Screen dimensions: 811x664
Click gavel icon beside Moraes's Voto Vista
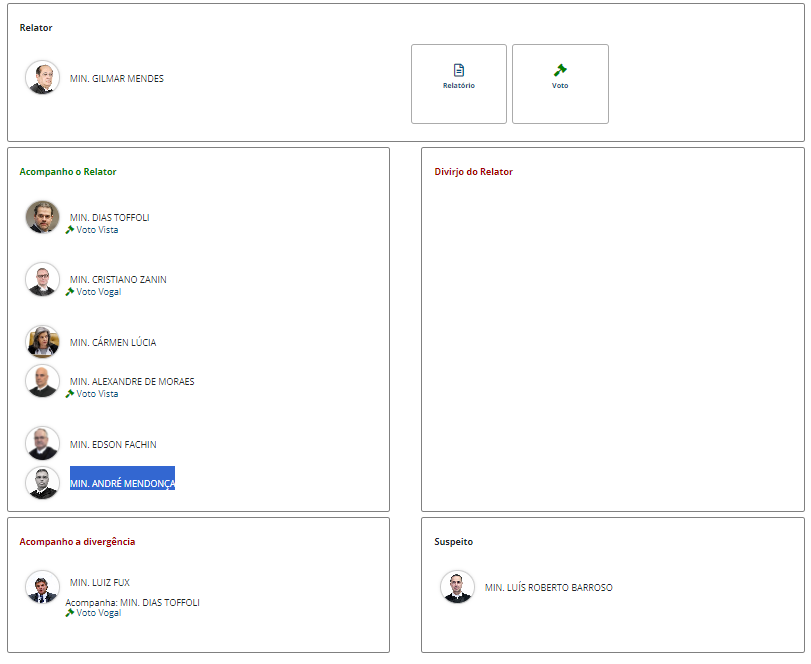[x=70, y=394]
